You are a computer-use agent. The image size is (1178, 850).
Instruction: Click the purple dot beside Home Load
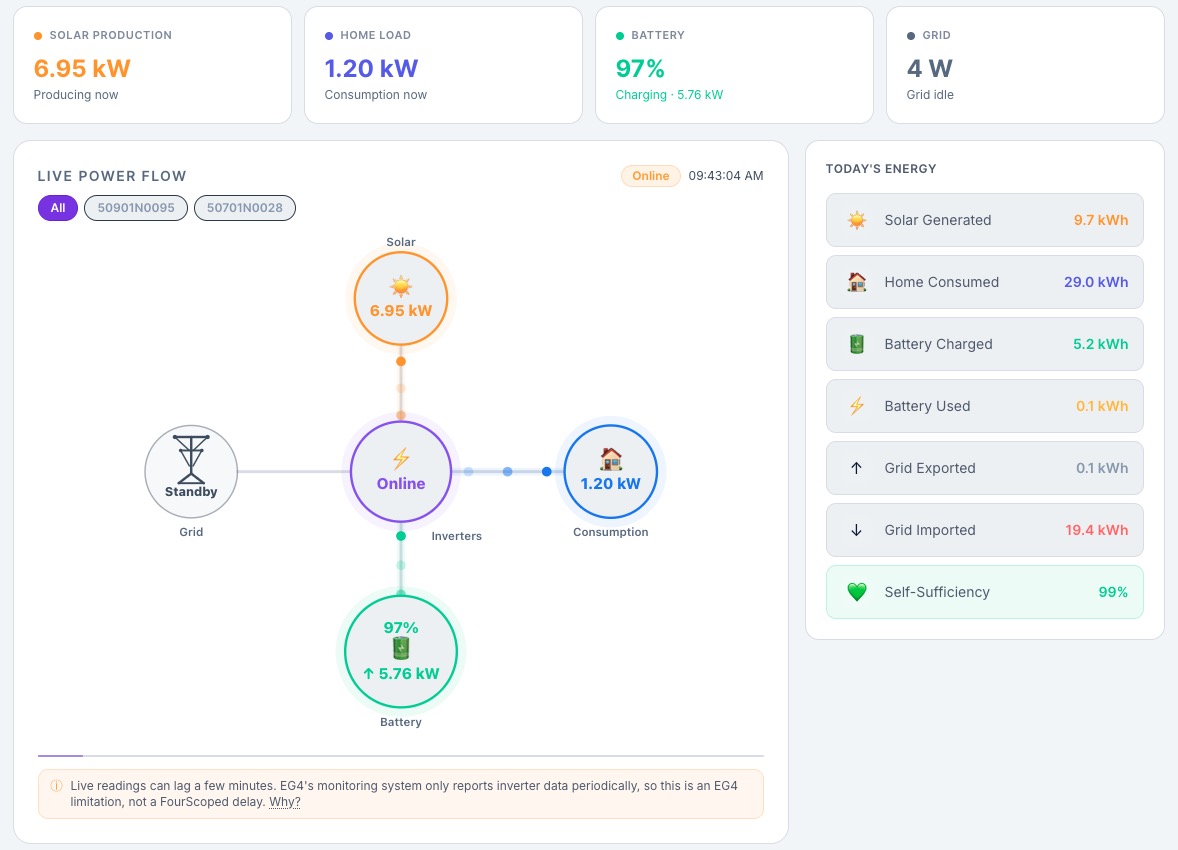coord(328,36)
